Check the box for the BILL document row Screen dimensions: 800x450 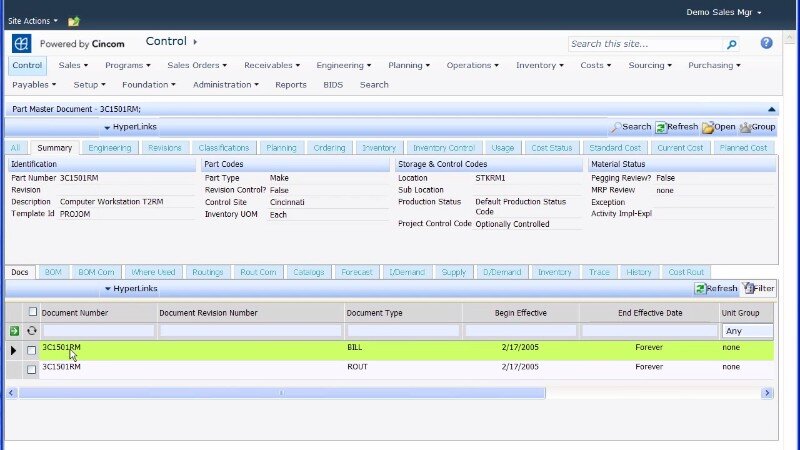[x=32, y=350]
